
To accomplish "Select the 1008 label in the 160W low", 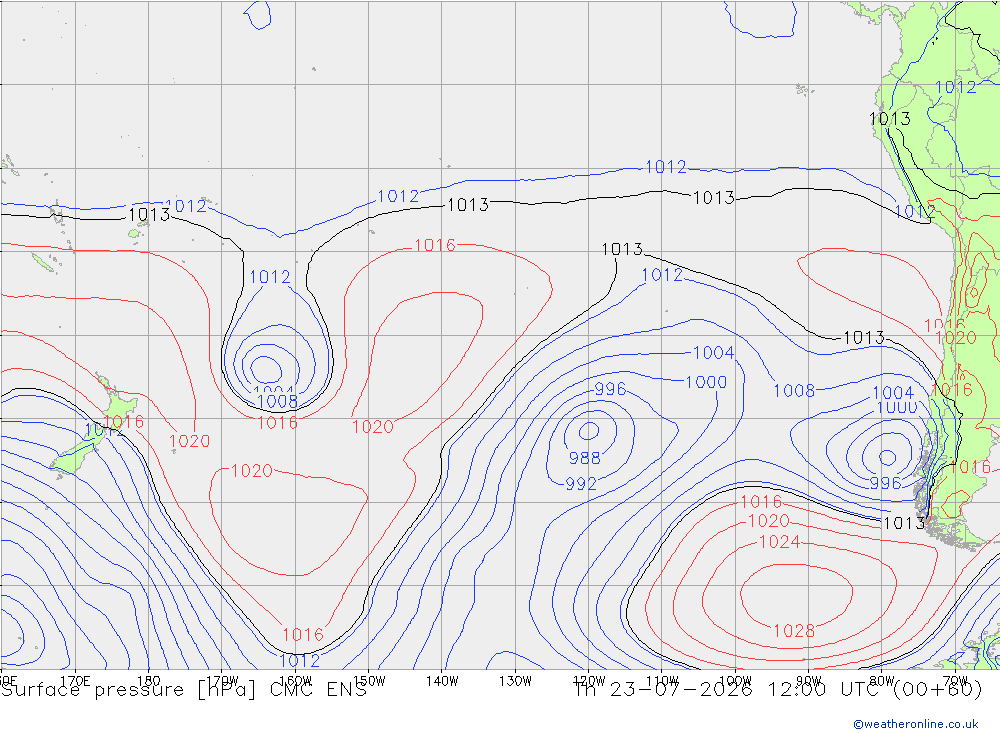I will [x=277, y=401].
